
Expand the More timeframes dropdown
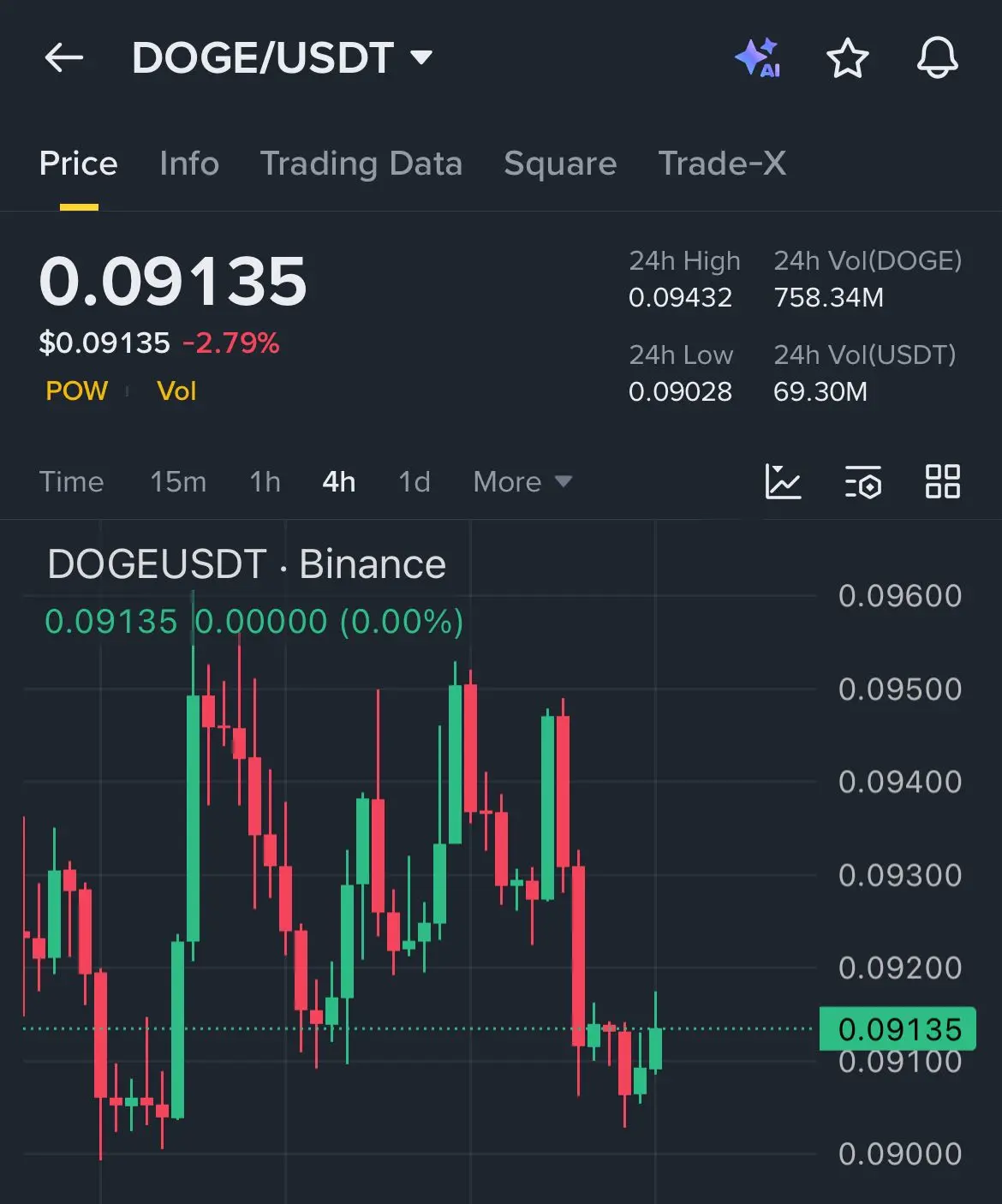[x=522, y=481]
